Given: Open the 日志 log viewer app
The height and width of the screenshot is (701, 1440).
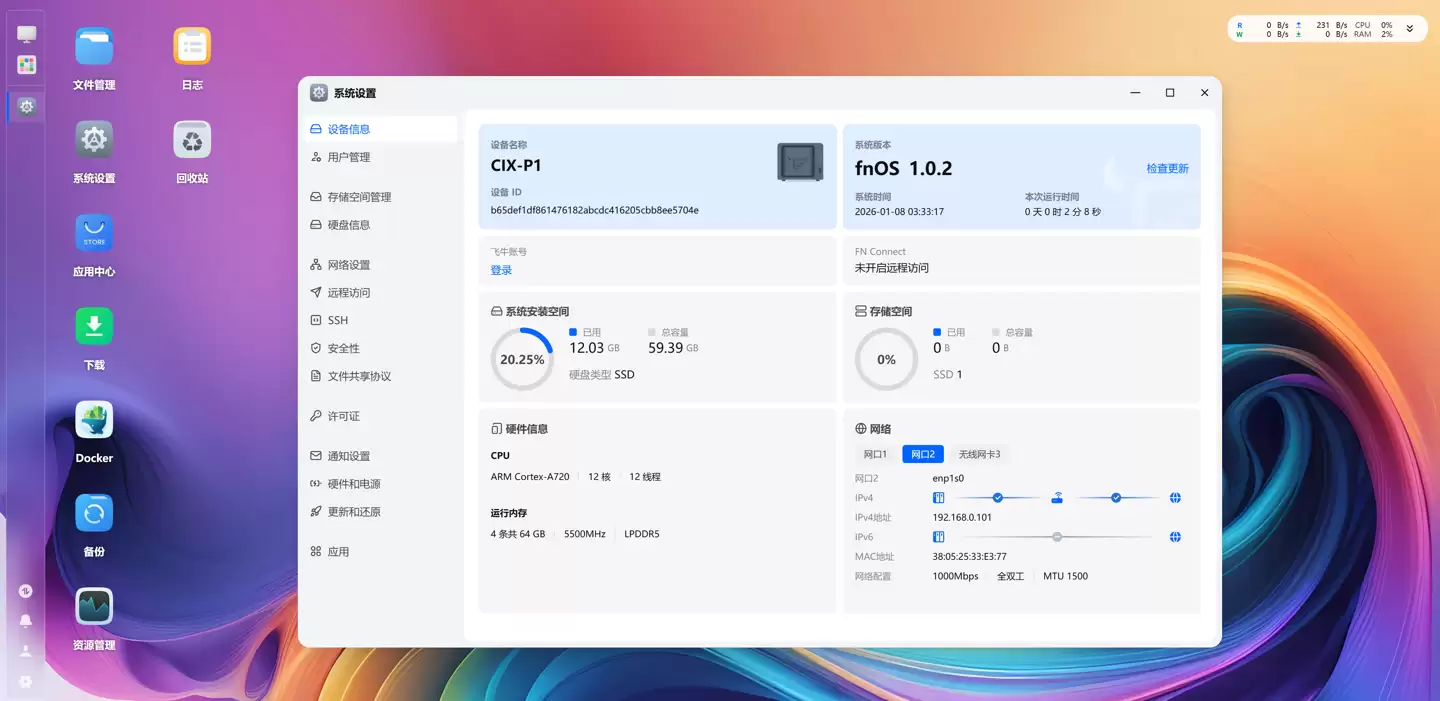Looking at the screenshot, I should pyautogui.click(x=190, y=45).
